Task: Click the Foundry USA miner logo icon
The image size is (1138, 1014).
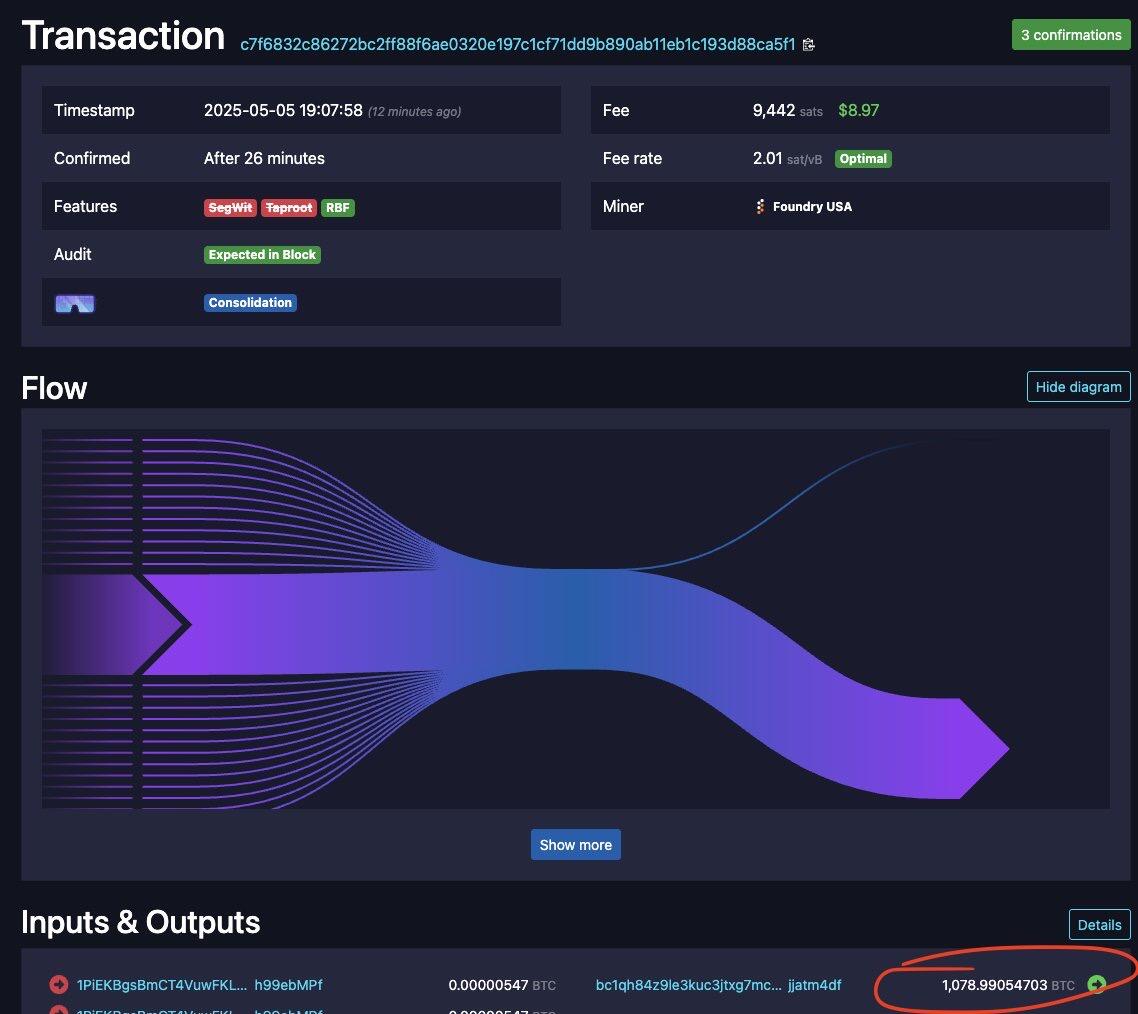Action: [760, 207]
